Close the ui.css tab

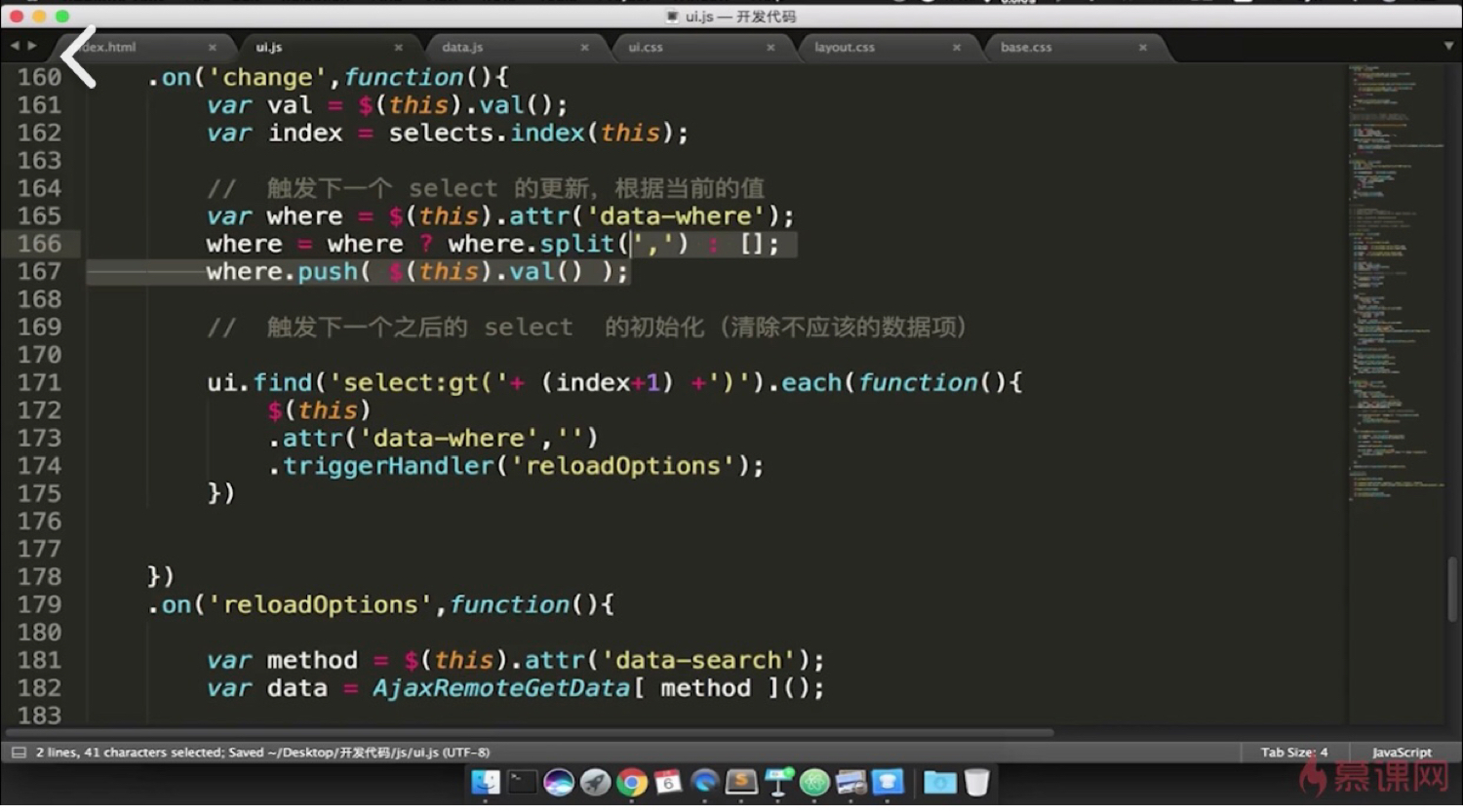click(x=771, y=47)
